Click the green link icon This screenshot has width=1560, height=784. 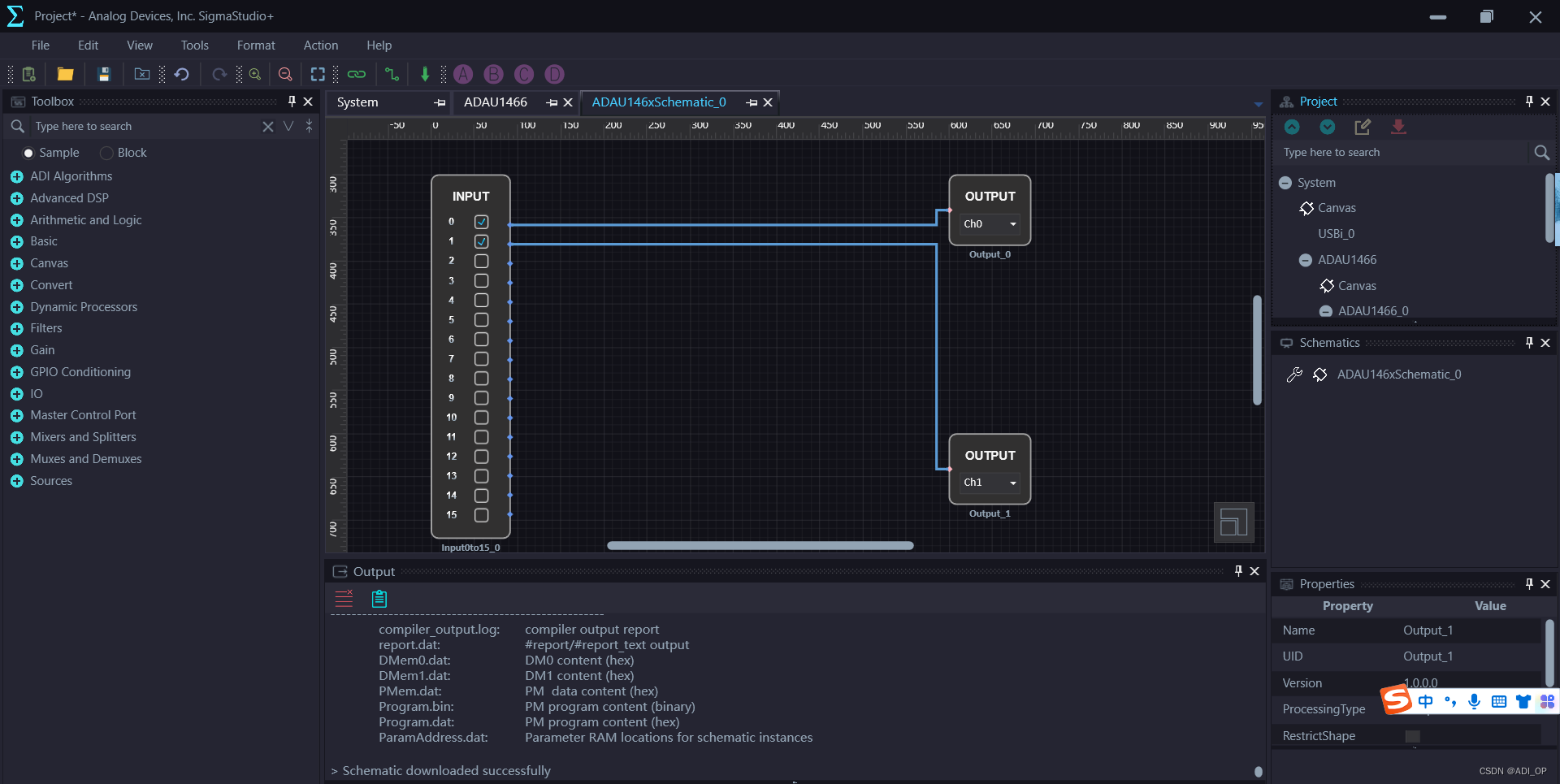point(356,74)
